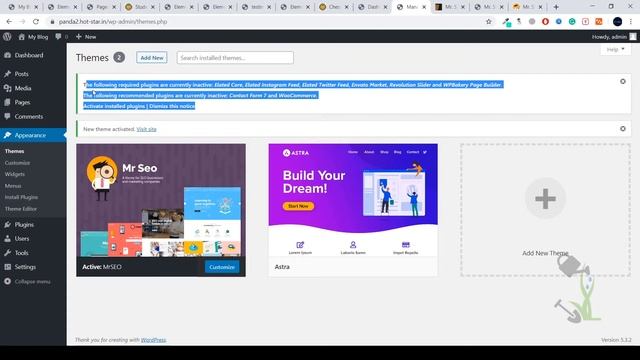Click the Themes count badge
Screen dimensions: 640x360
pyautogui.click(x=119, y=58)
